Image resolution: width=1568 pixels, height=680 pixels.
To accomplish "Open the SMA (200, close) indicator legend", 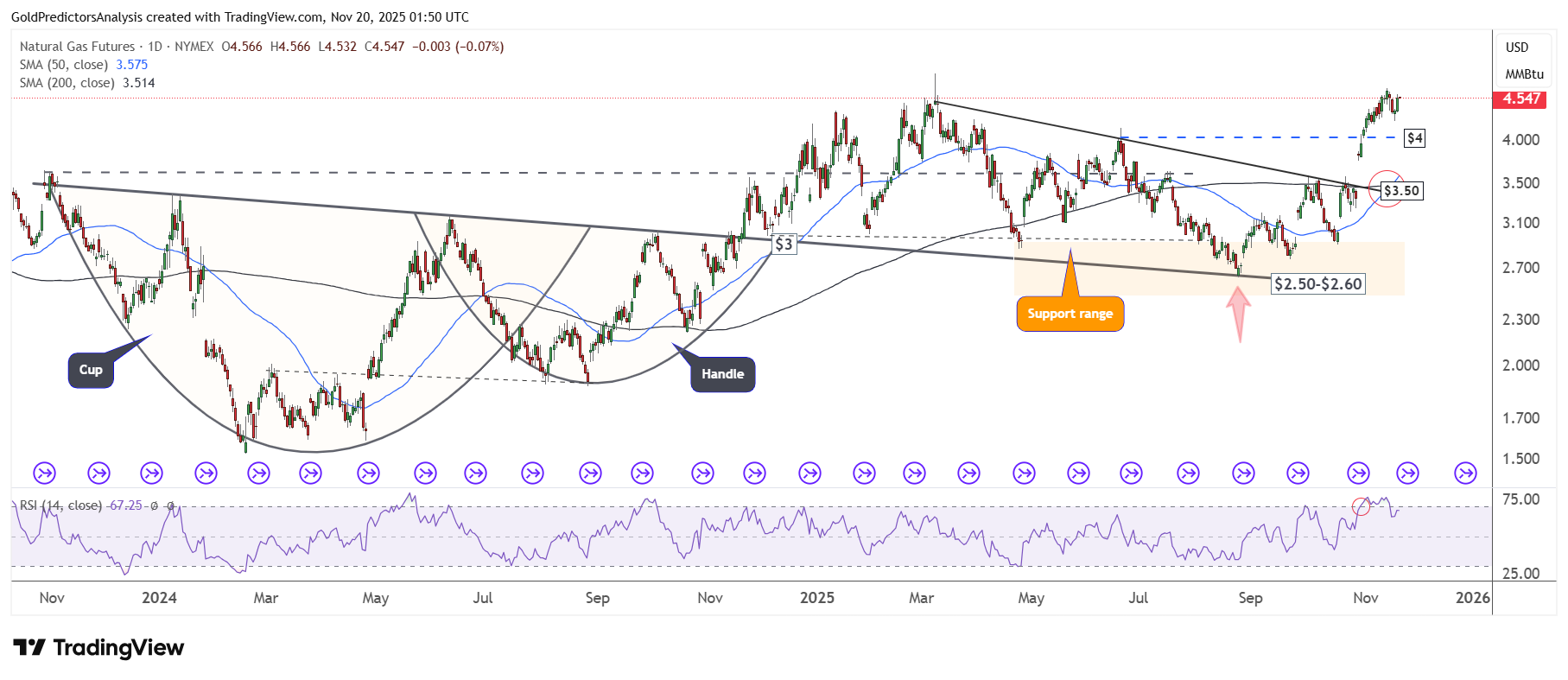I will pos(67,83).
